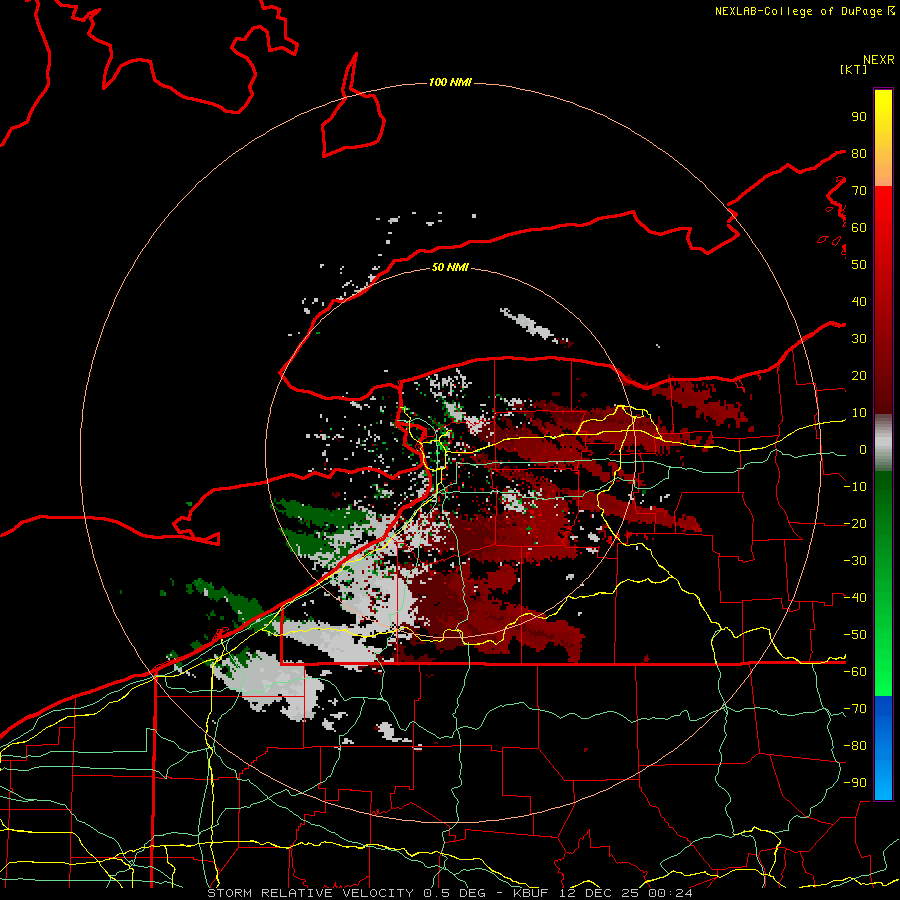This screenshot has width=900, height=900.
Task: Click the -40 value on velocity scale
Action: (x=855, y=598)
